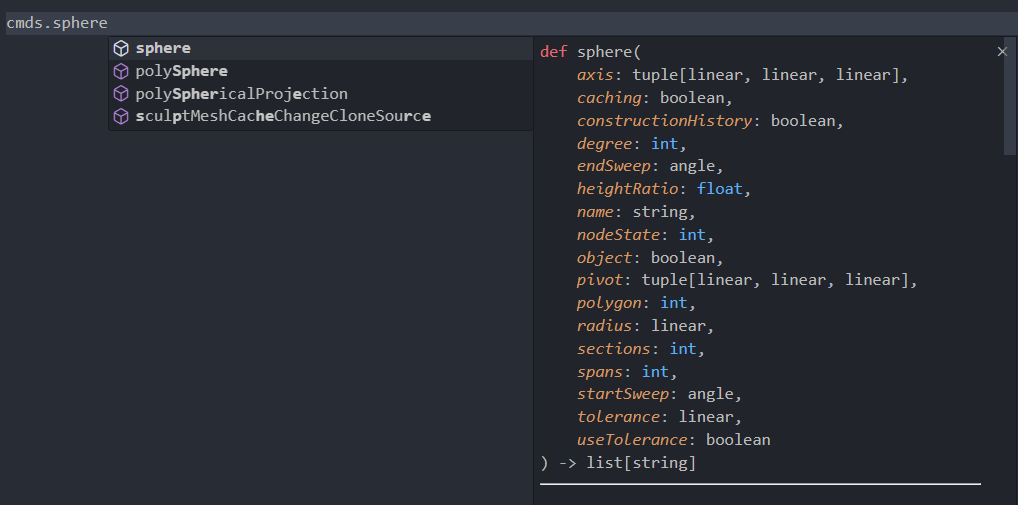Click the pivot tuple parameter line
Viewport: 1018px width, 505px height.
point(747,280)
